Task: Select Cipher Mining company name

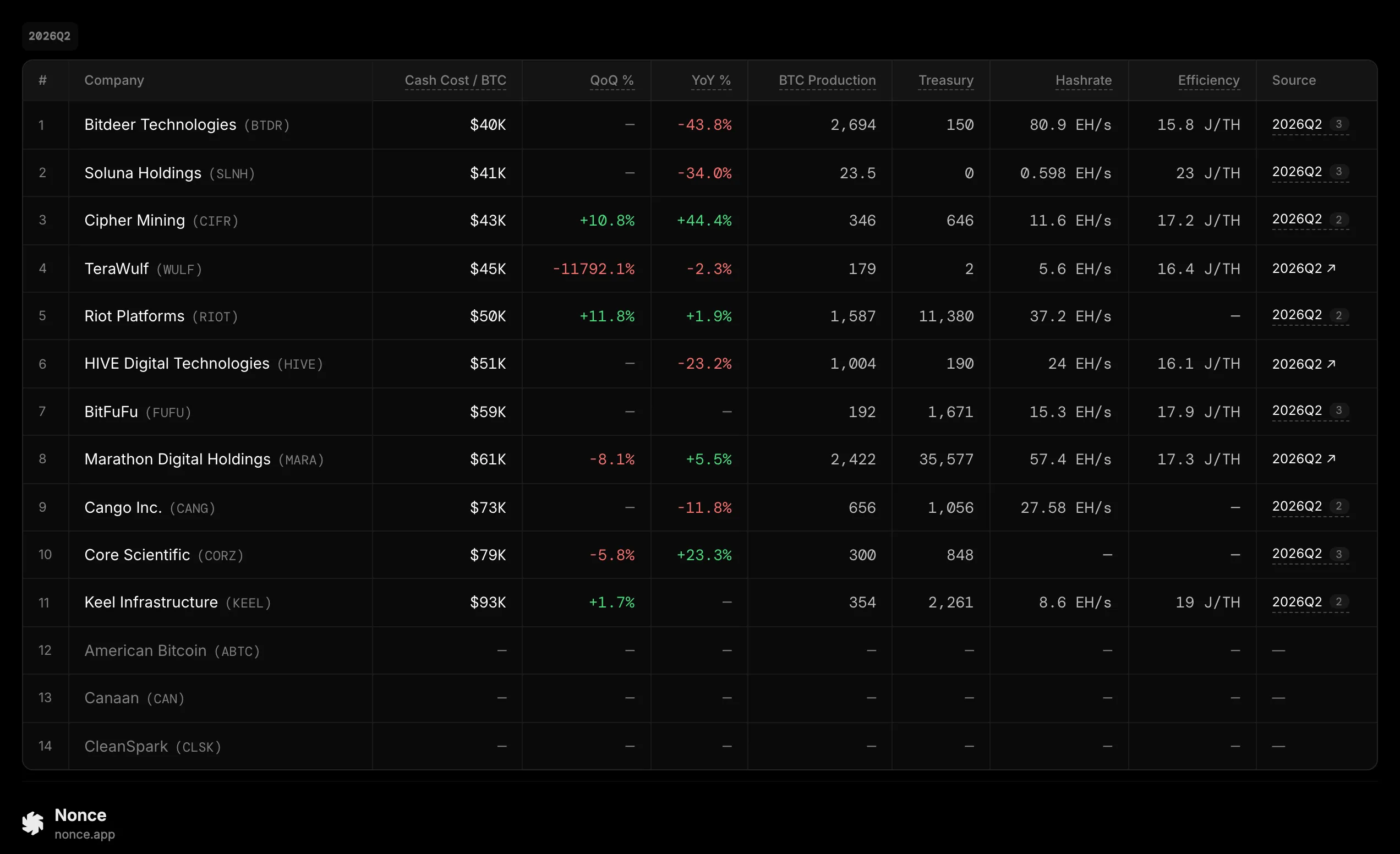Action: pyautogui.click(x=135, y=220)
